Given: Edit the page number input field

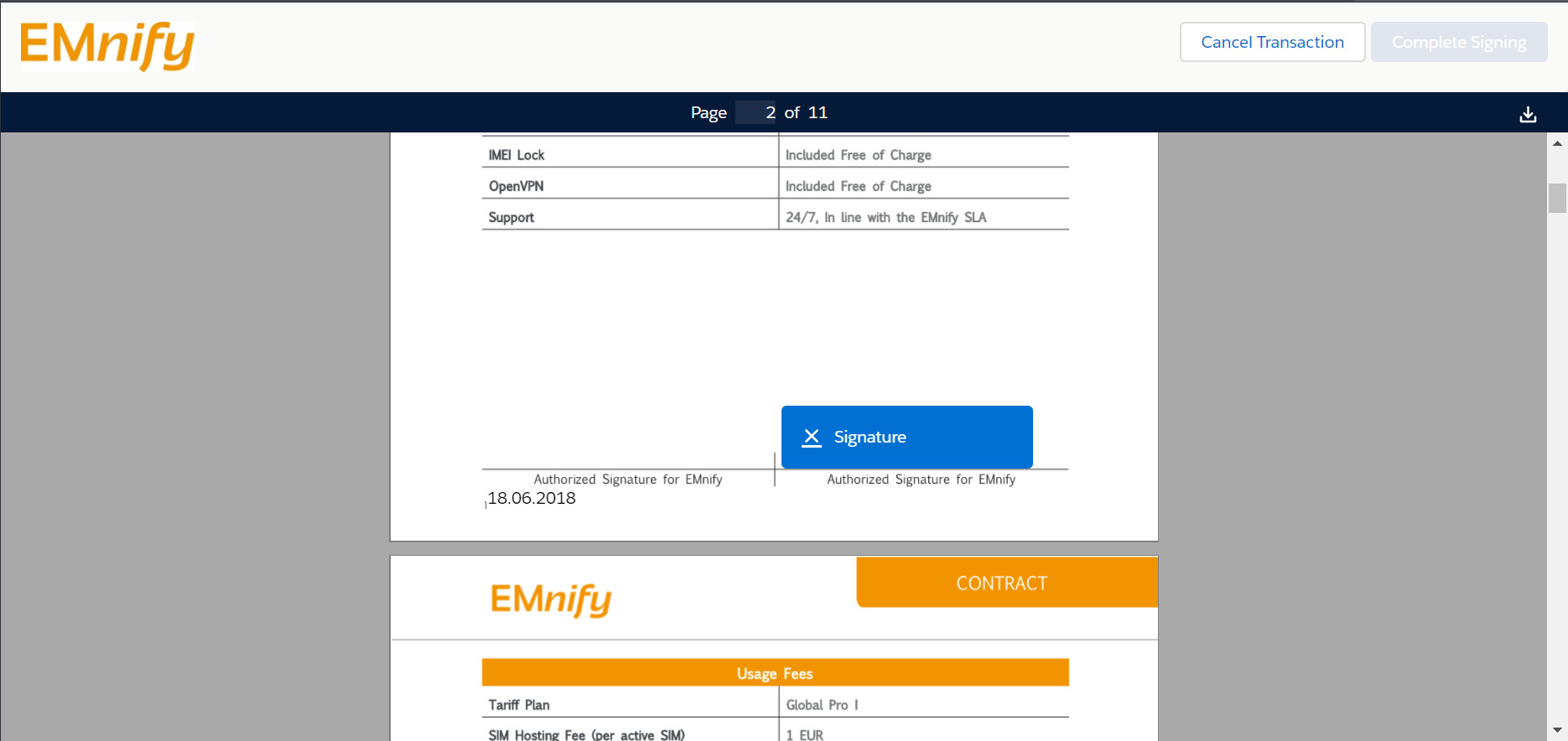Looking at the screenshot, I should pyautogui.click(x=756, y=112).
